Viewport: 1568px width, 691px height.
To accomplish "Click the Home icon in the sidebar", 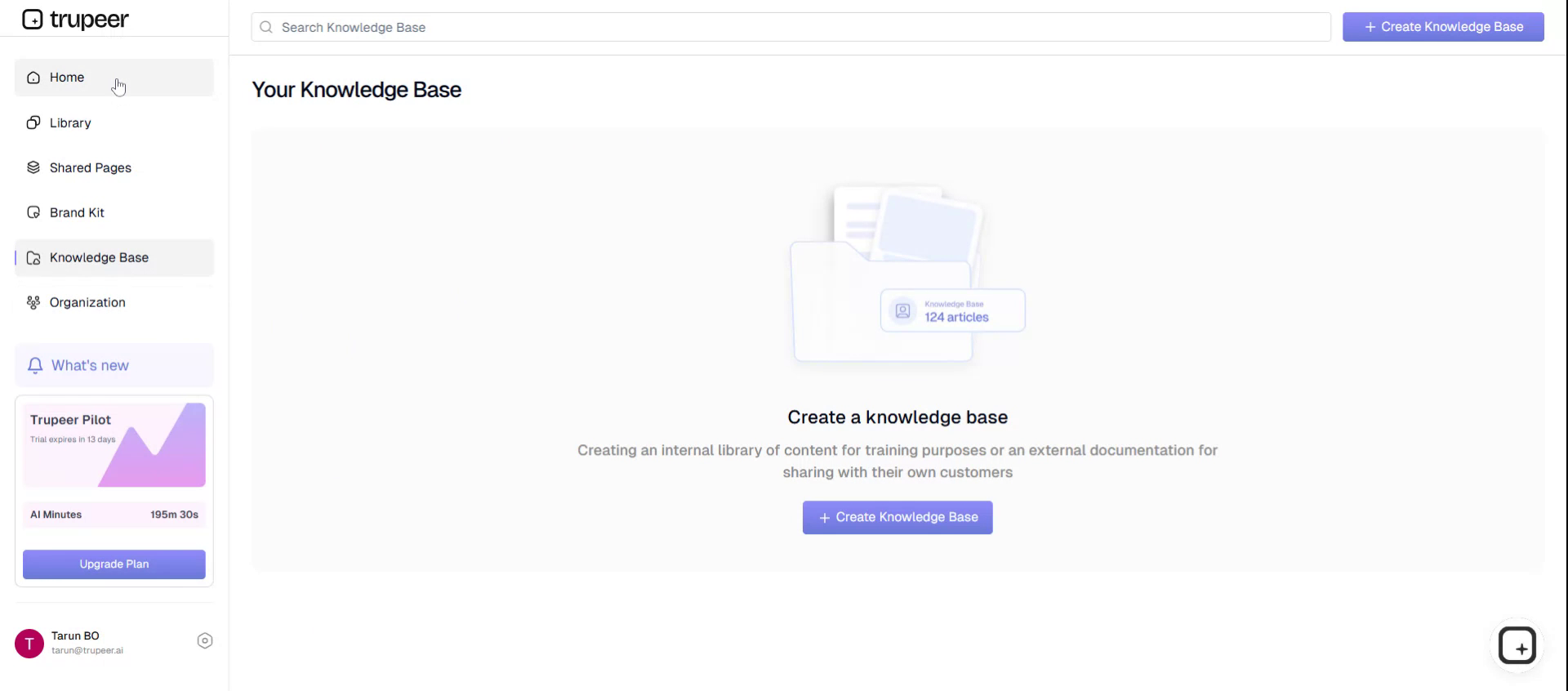I will (x=33, y=78).
